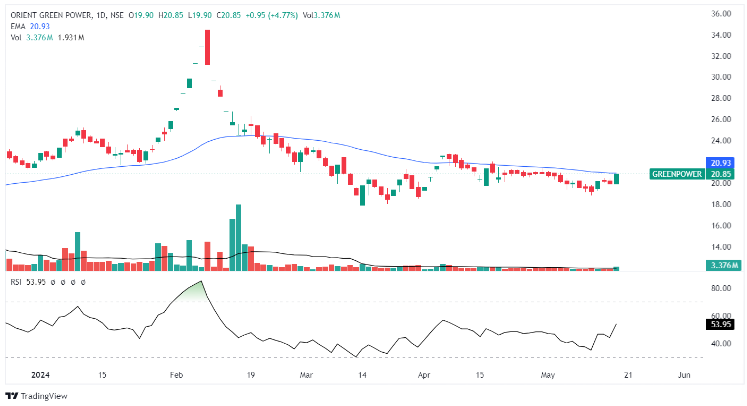This screenshot has height=406, width=747.
Task: Click the 36.00 level on price scale
Action: [721, 14]
